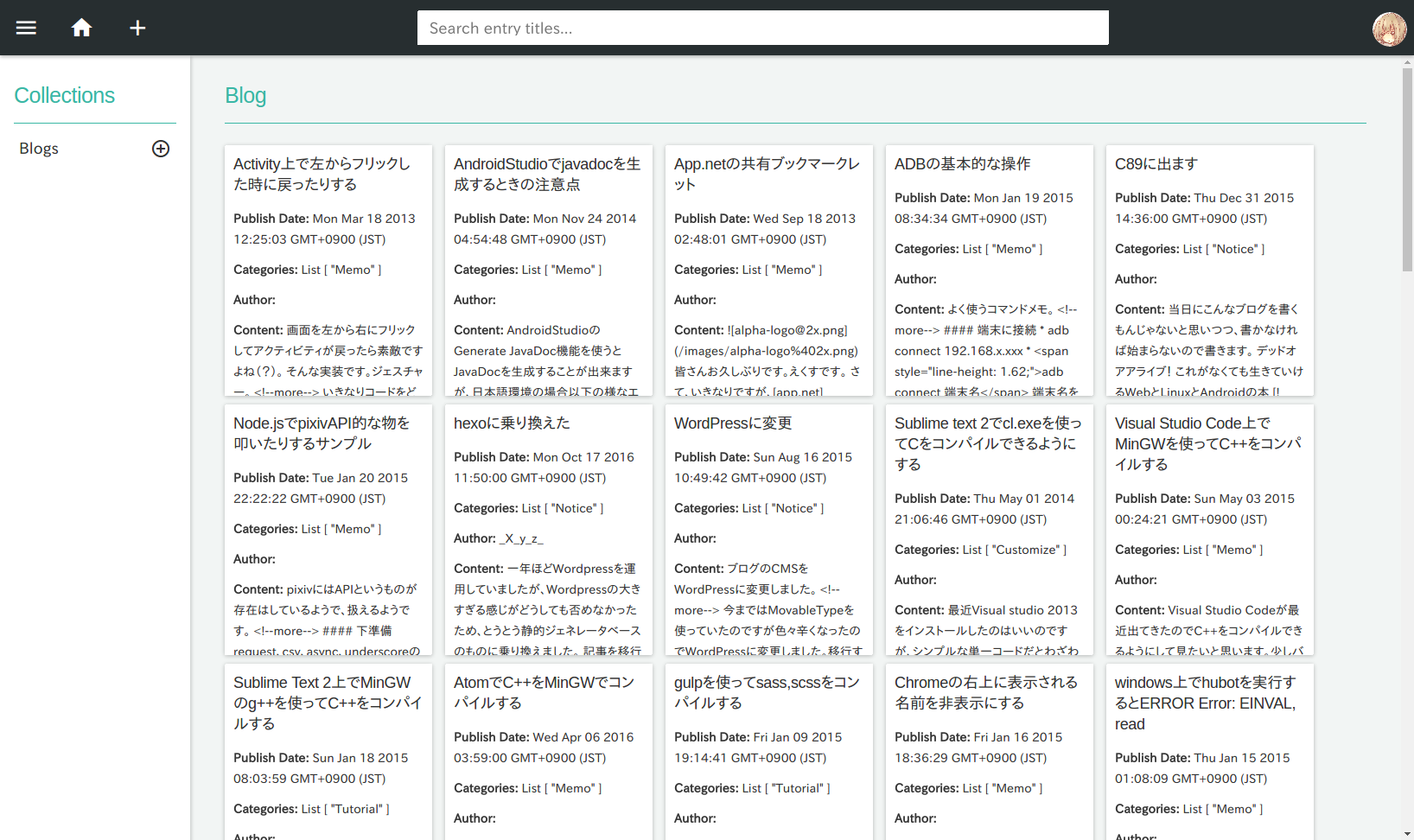The width and height of the screenshot is (1414, 840).
Task: Open the hamburger navigation menu
Action: click(26, 27)
